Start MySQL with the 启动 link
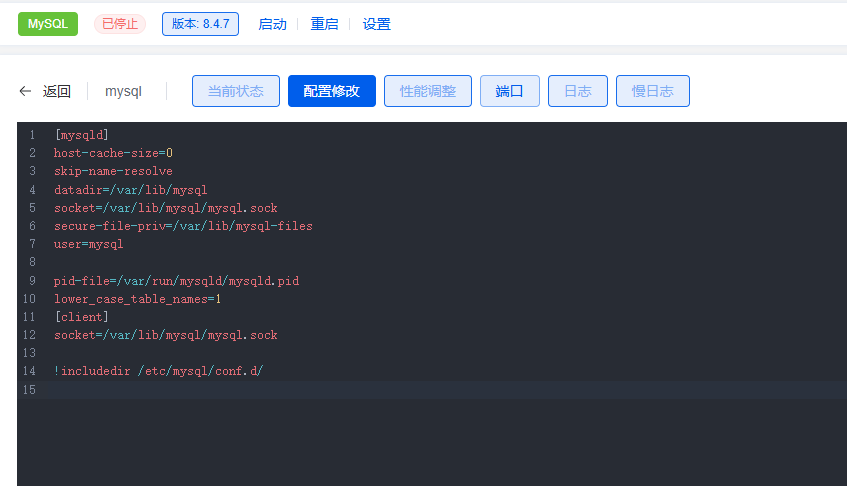Screen dimensions: 847x486 [x=272, y=24]
